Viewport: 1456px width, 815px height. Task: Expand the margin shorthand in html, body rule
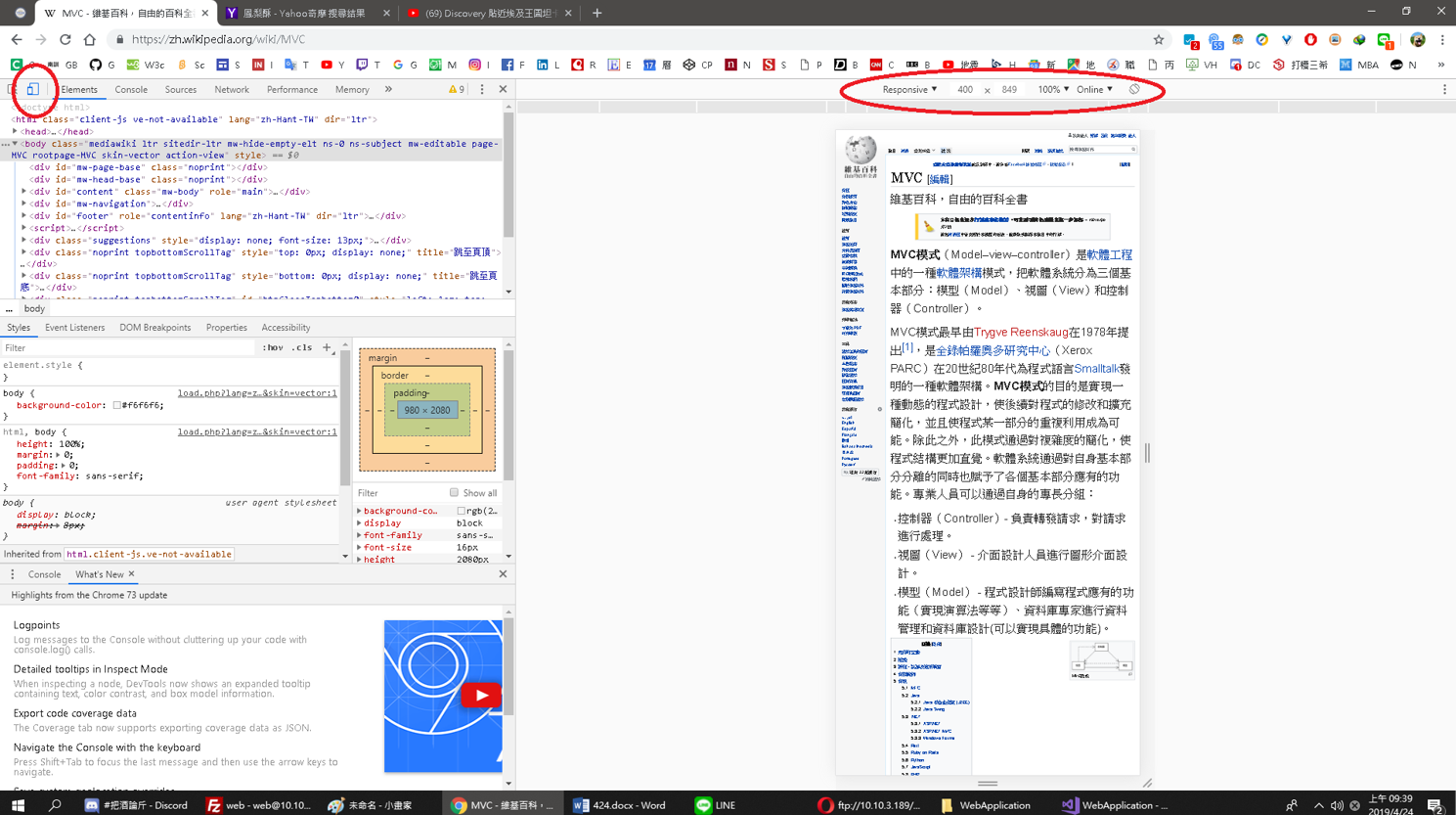coord(57,454)
